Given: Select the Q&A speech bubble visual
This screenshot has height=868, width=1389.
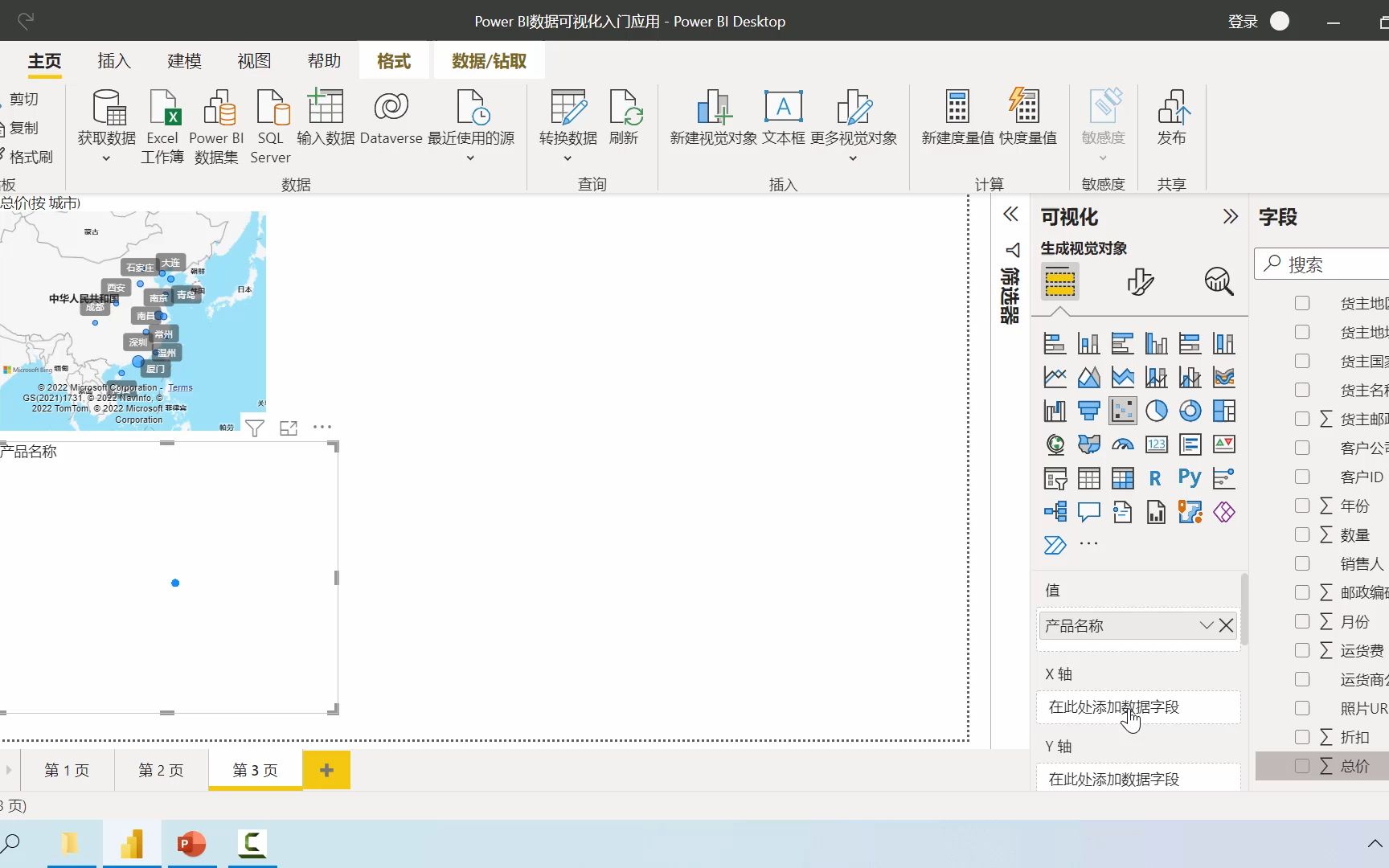Looking at the screenshot, I should click(1088, 512).
